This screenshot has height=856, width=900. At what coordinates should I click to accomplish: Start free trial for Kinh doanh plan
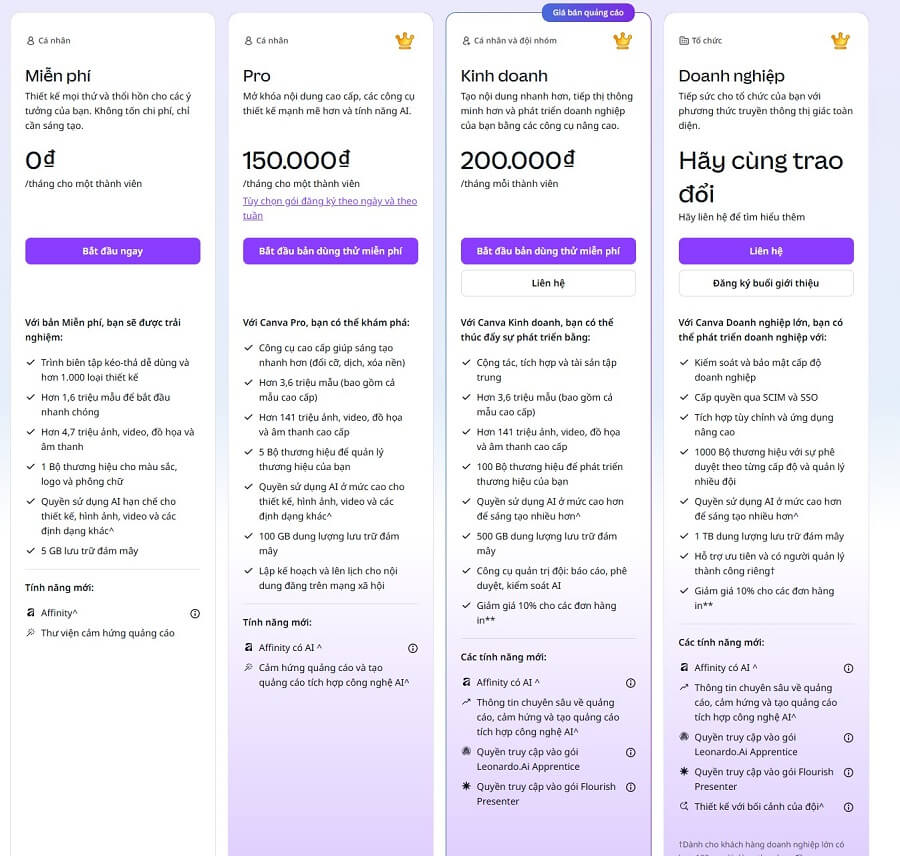pos(548,251)
